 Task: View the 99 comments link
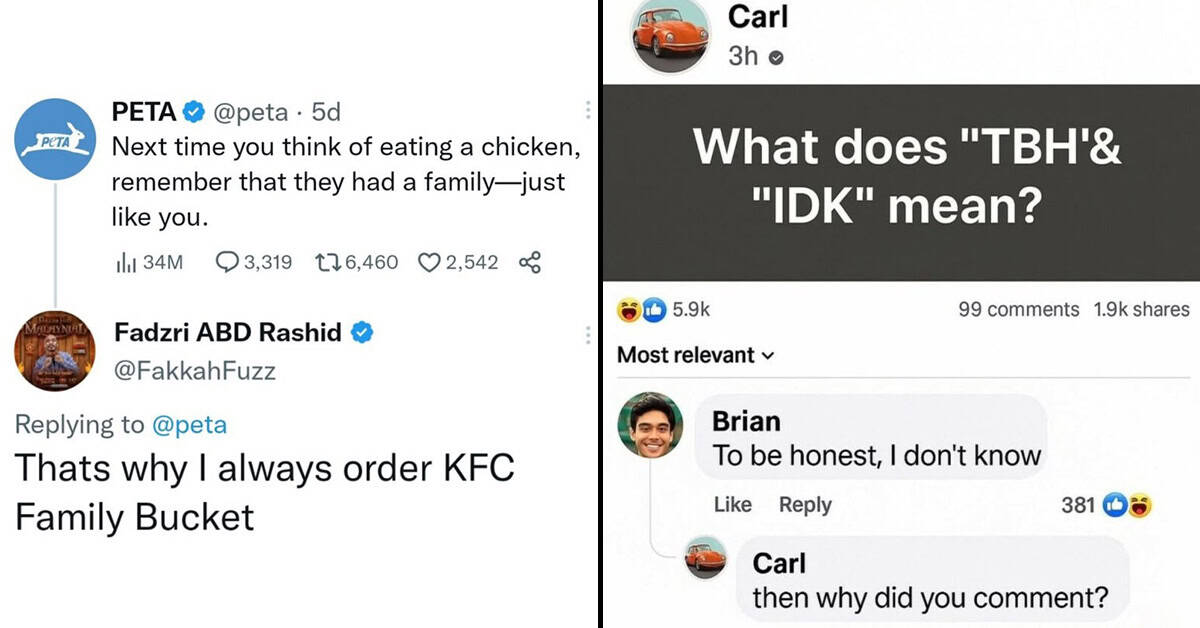tap(1018, 310)
